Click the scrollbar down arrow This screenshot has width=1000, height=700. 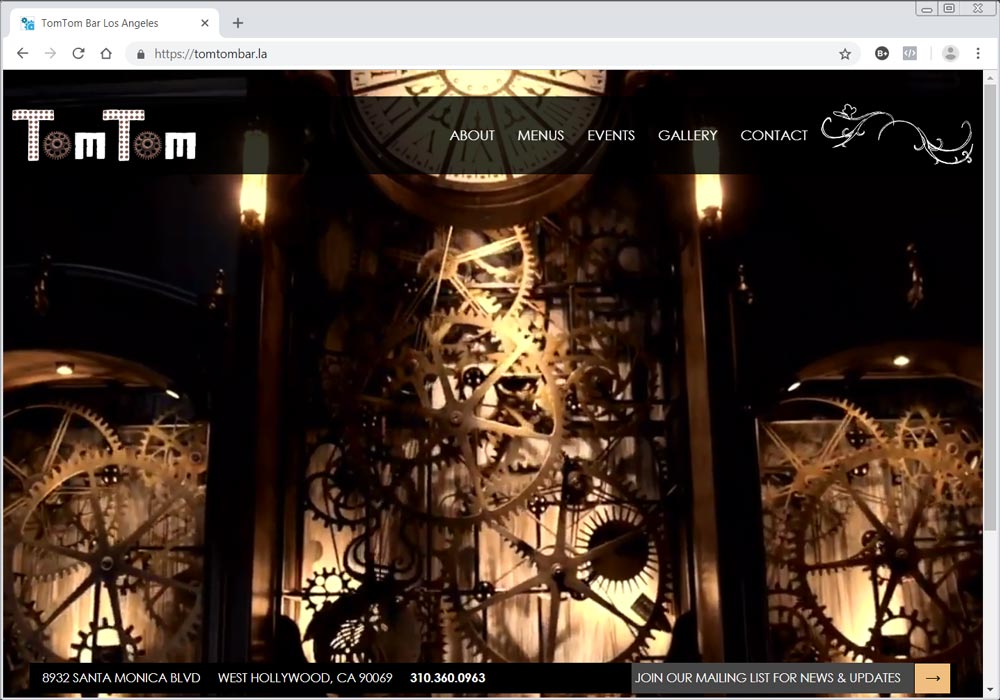pos(990,690)
